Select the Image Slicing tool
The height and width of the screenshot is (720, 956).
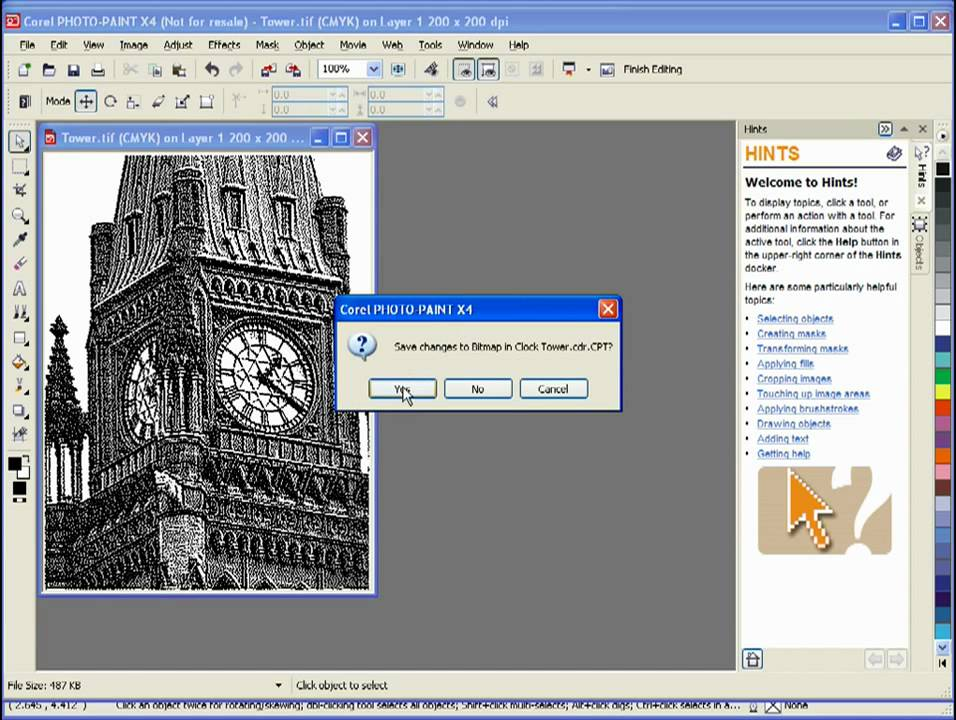pyautogui.click(x=20, y=434)
